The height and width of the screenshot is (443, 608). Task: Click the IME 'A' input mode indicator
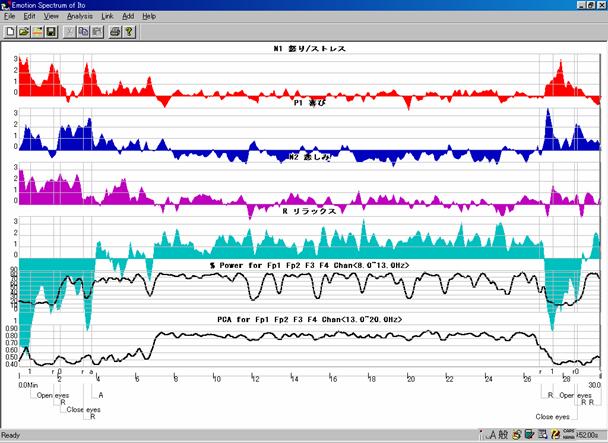tap(493, 435)
